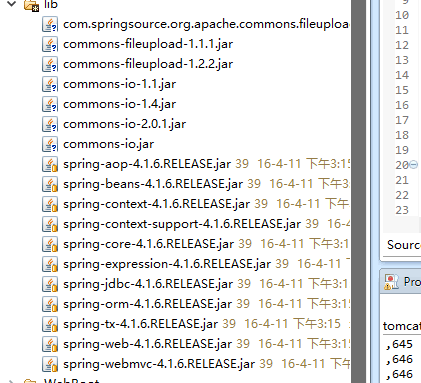Select spring-webmvc-4.1.6.RELEASE.jar file name
The height and width of the screenshot is (383, 421).
click(159, 364)
